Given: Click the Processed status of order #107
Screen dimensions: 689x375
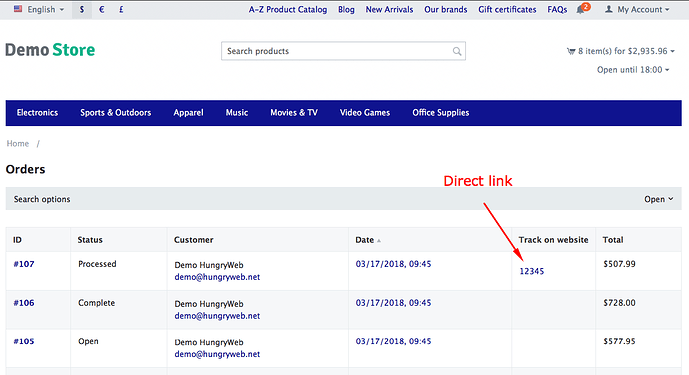Looking at the screenshot, I should 97,264.
